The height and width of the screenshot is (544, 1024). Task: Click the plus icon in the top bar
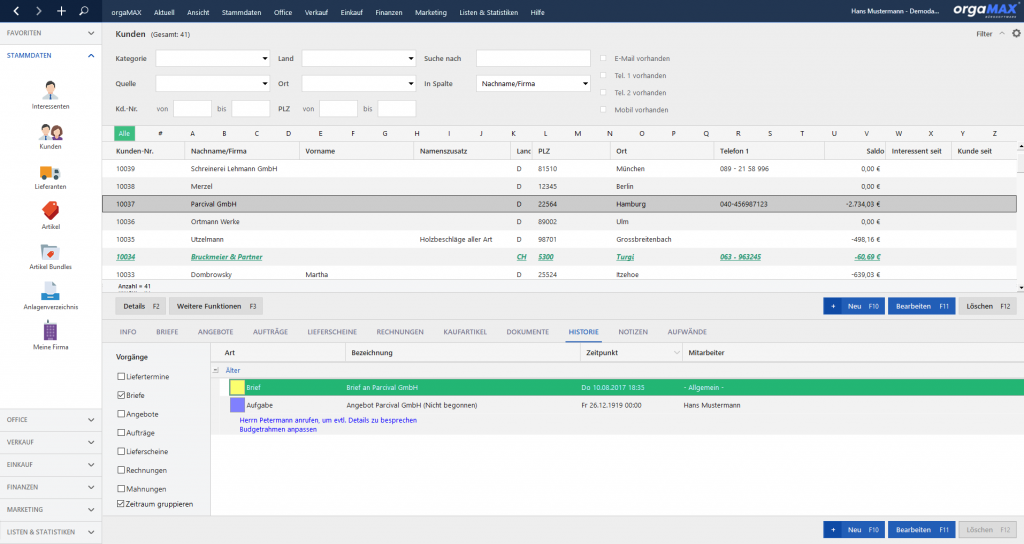[x=61, y=11]
